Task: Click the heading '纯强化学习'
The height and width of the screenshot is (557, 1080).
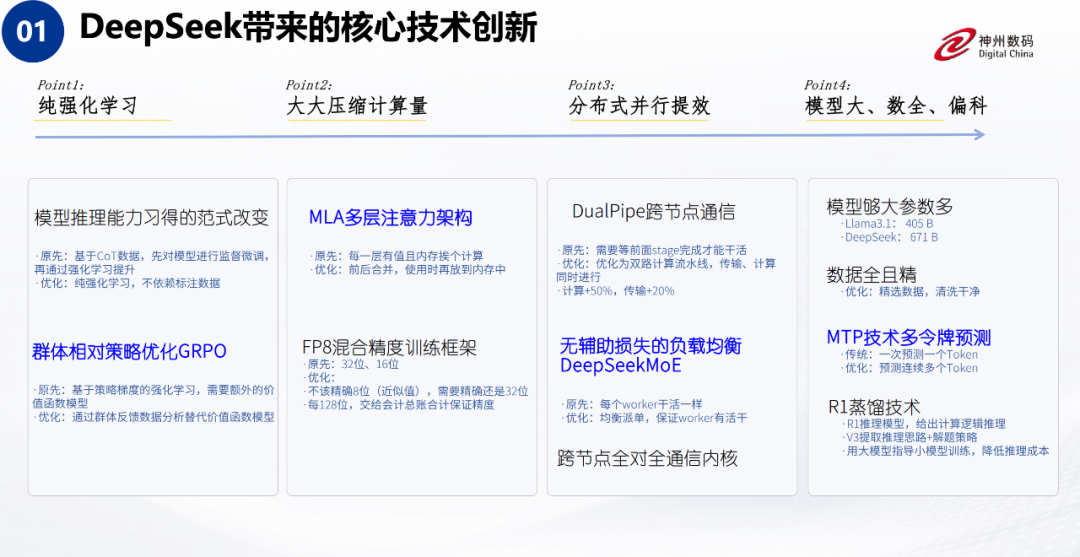Action: [x=87, y=106]
